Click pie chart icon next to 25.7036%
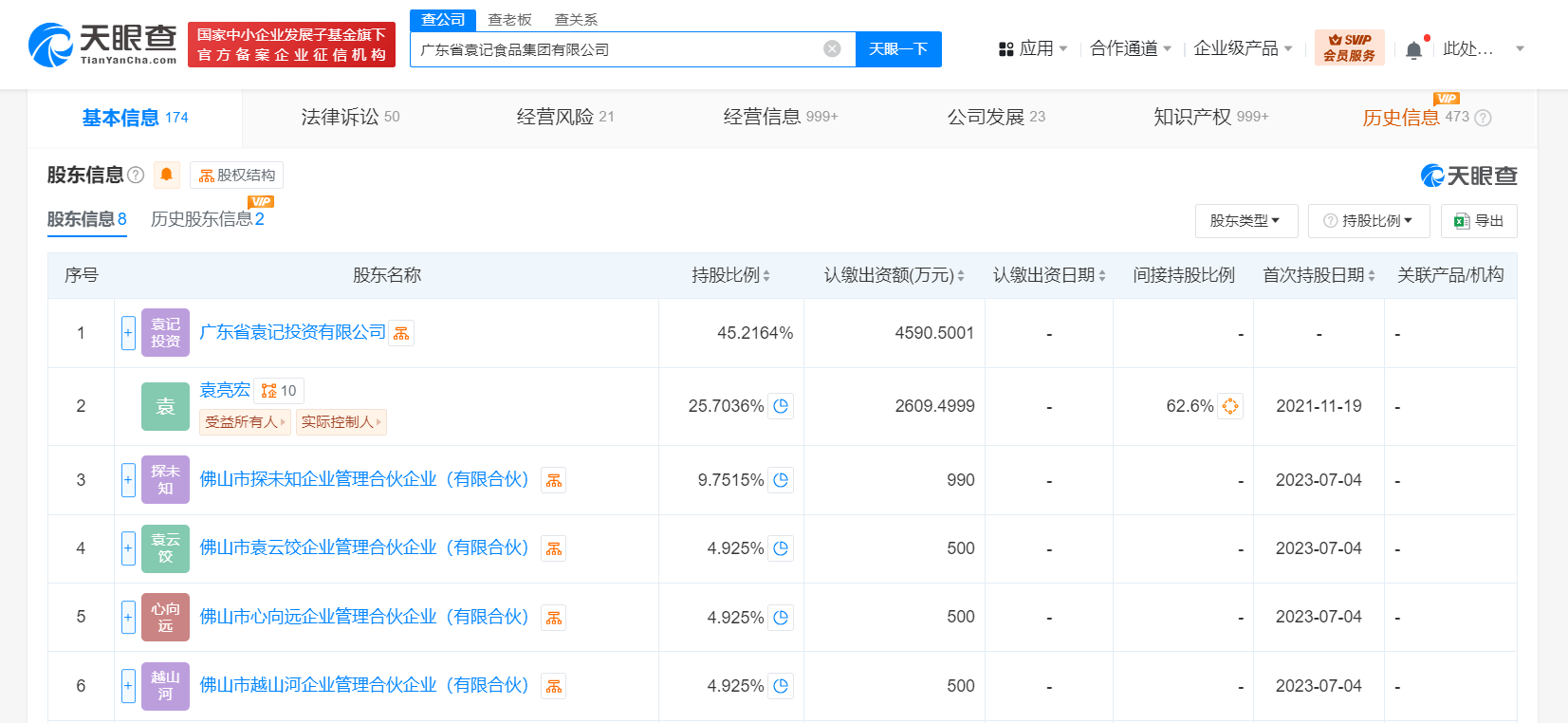 (x=781, y=406)
